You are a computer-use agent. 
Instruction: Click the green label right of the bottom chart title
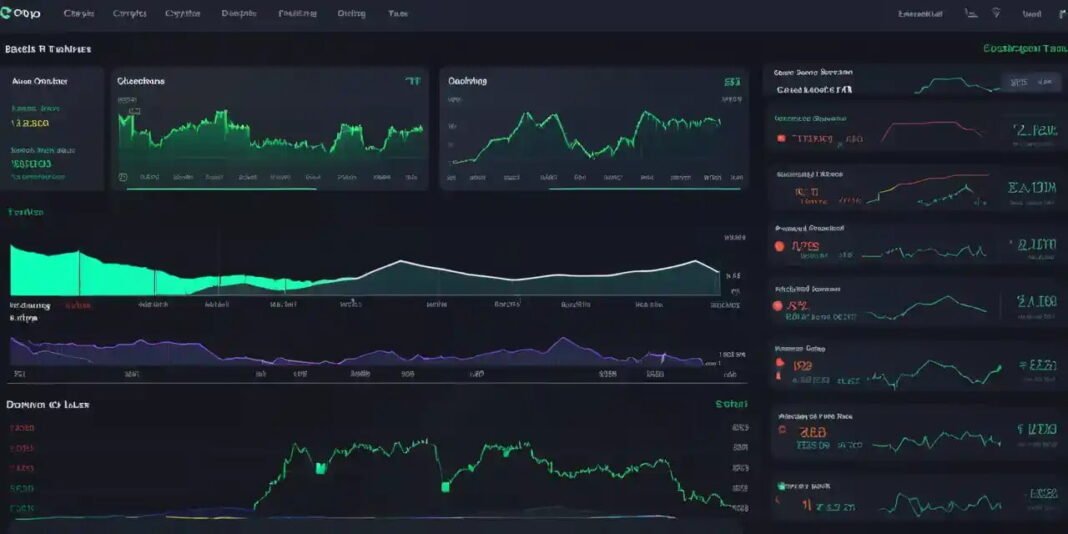[x=731, y=405]
